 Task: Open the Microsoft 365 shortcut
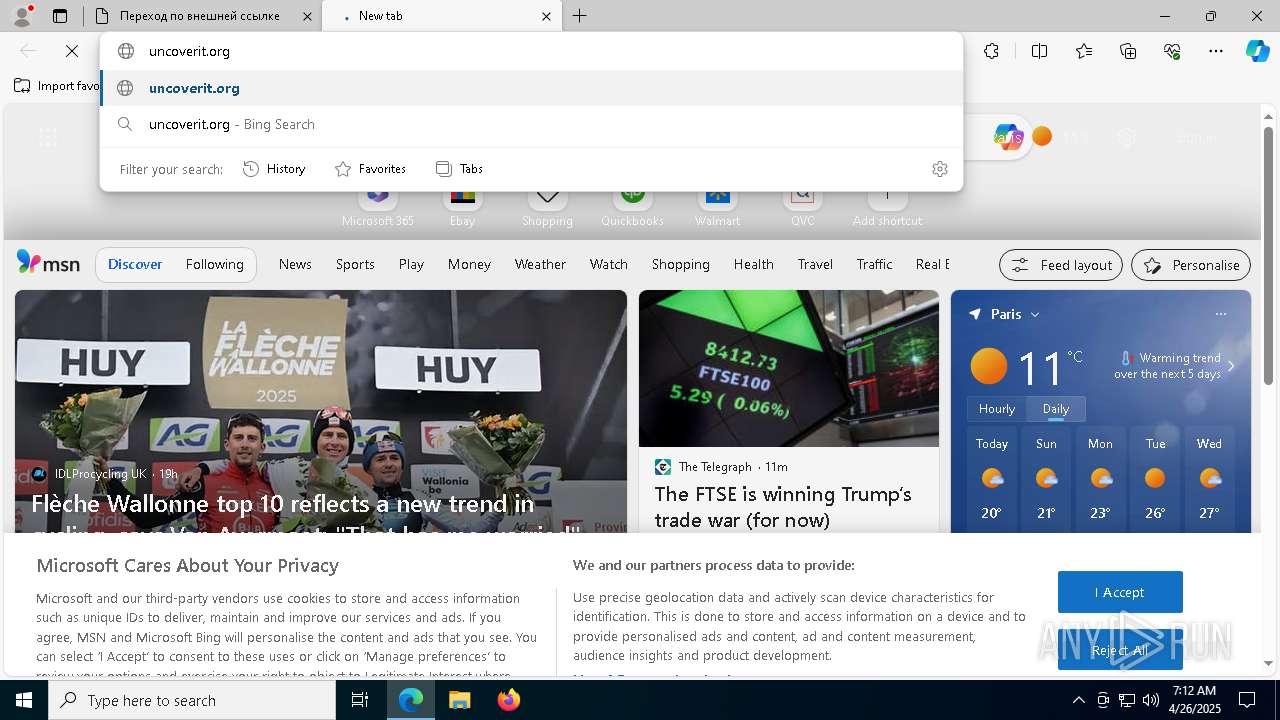377,208
